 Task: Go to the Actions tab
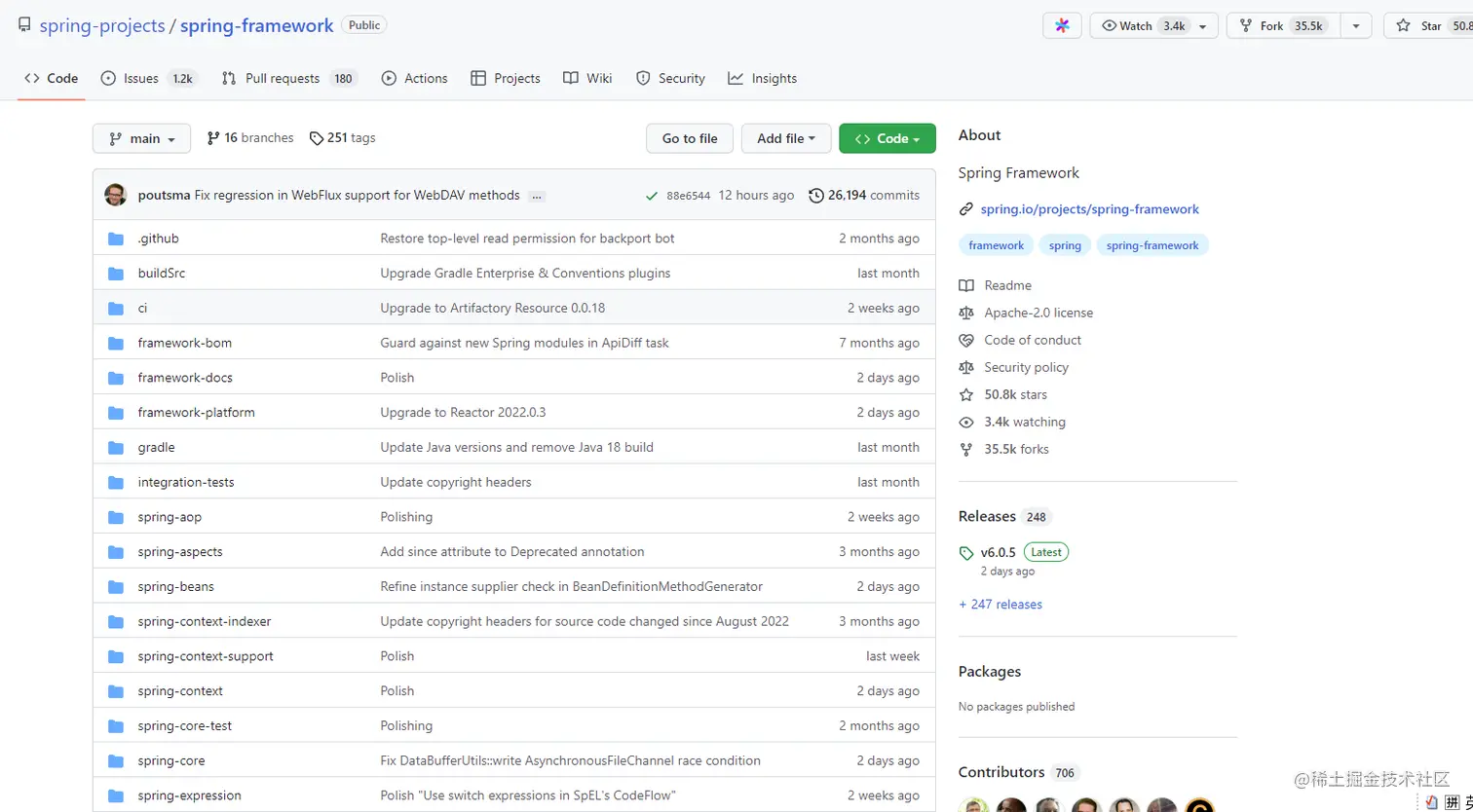point(415,78)
